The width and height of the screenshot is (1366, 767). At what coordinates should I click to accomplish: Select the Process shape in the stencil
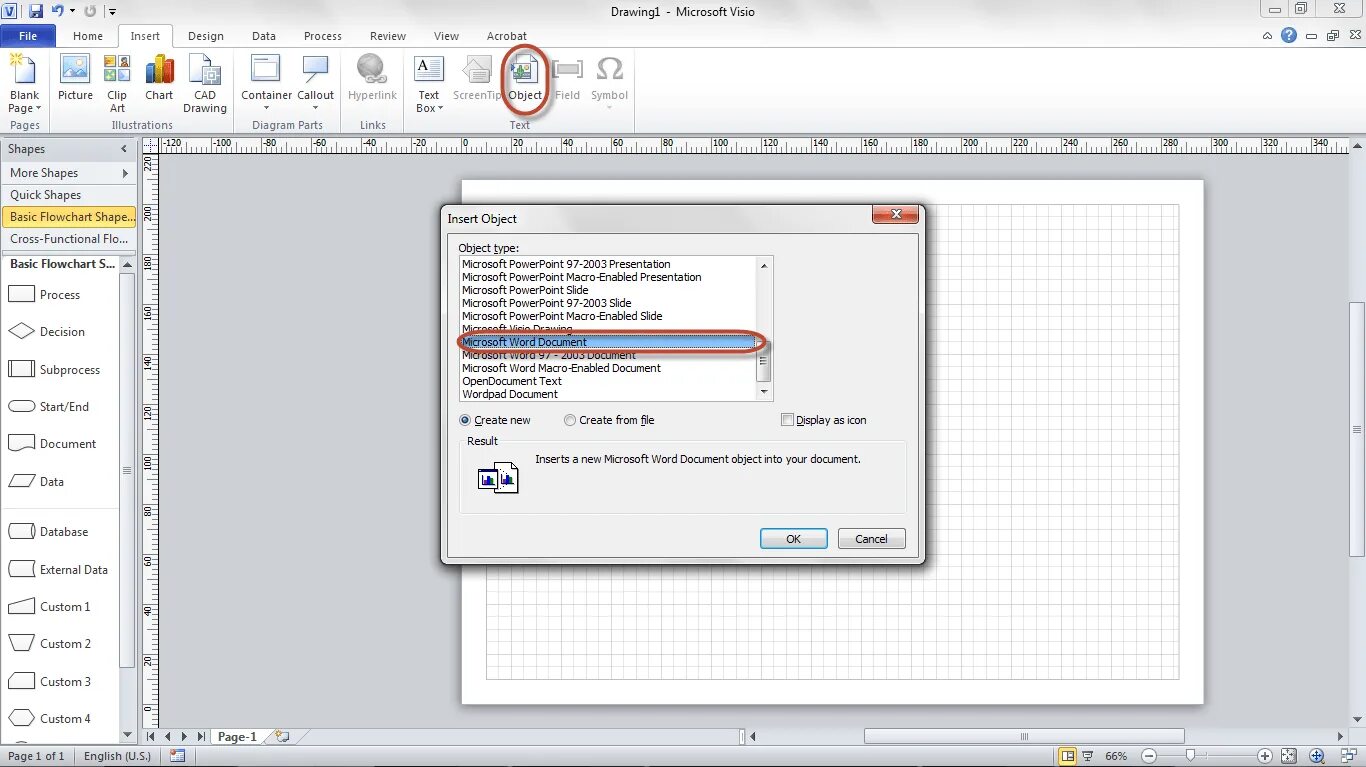click(x=45, y=294)
